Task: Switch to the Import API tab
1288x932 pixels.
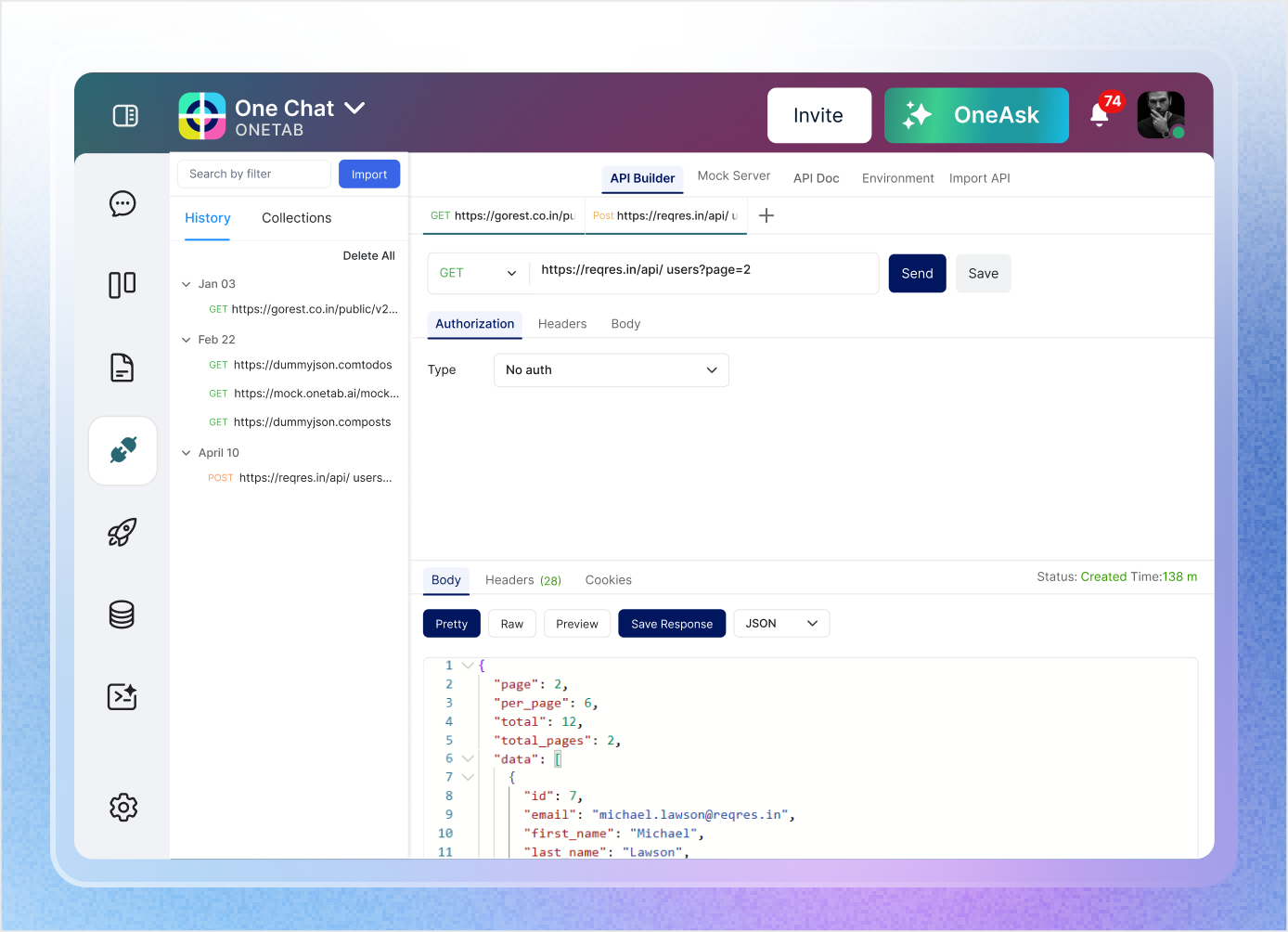Action: [980, 178]
